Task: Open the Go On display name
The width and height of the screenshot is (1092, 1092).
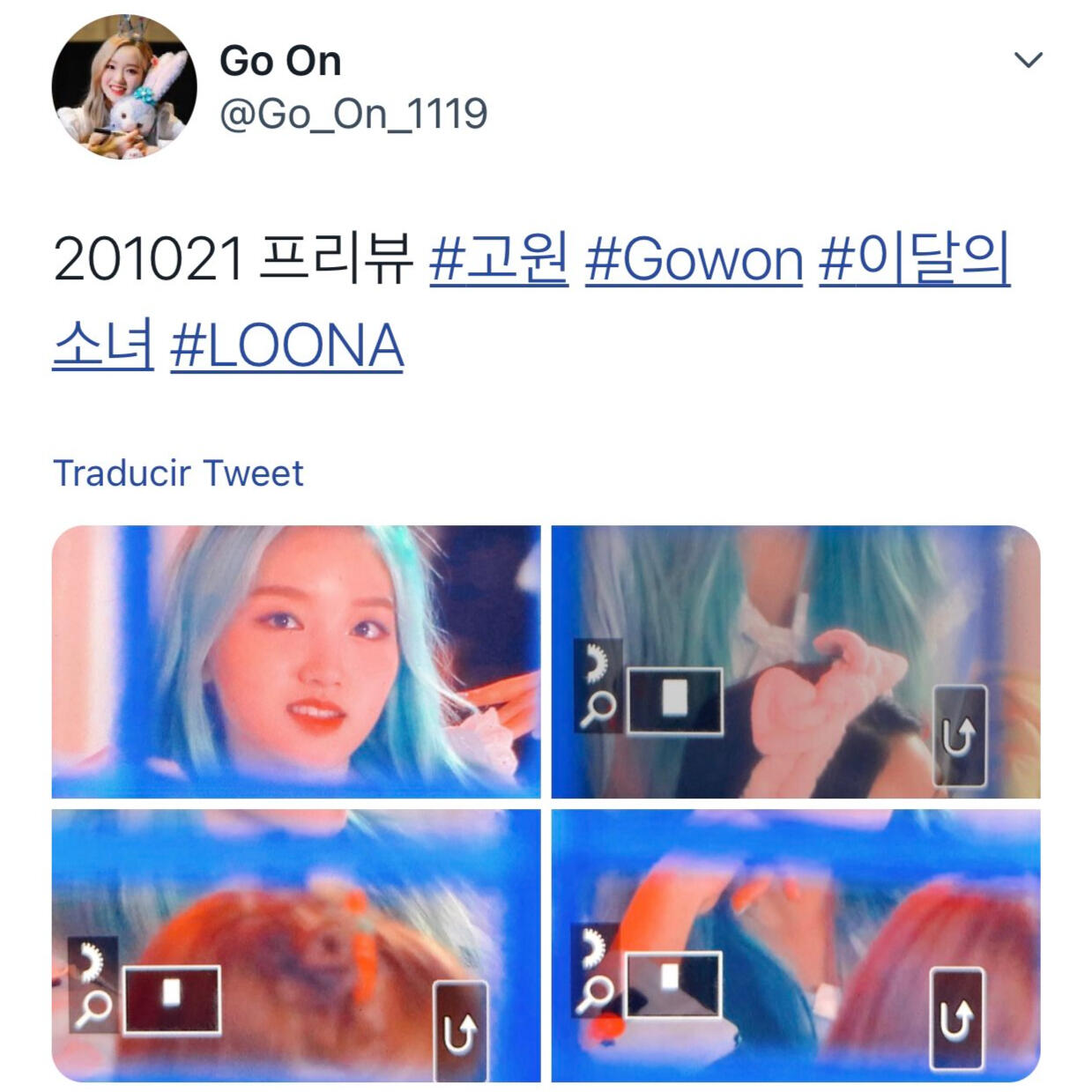Action: 280,61
